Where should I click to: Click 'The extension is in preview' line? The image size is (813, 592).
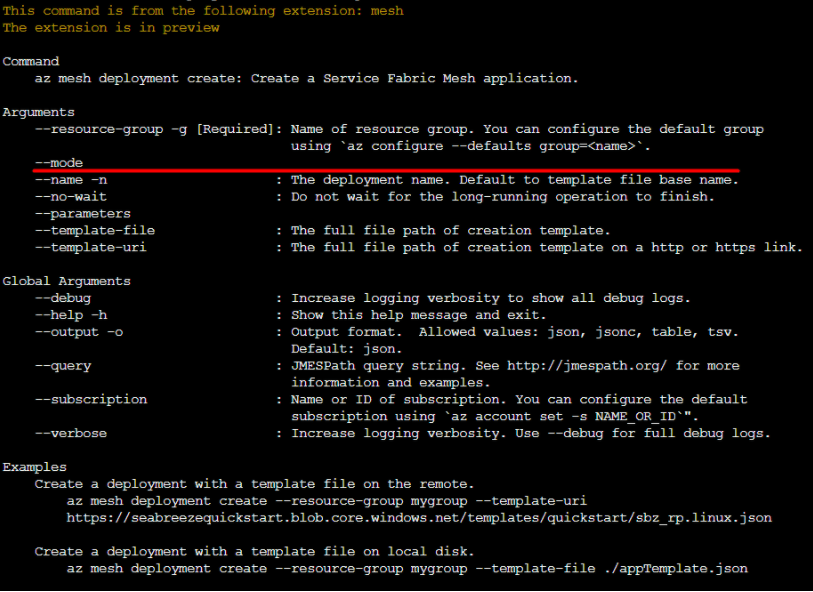(111, 28)
